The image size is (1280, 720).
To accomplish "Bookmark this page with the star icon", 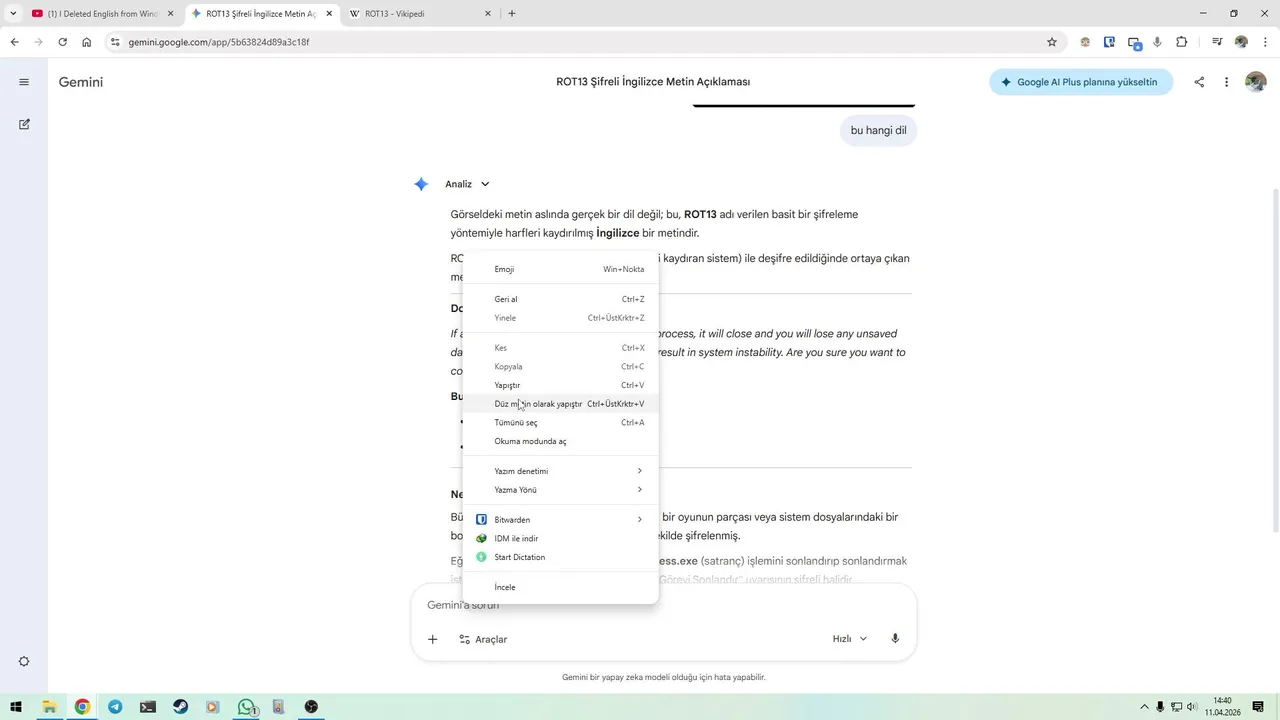I will (x=1052, y=42).
